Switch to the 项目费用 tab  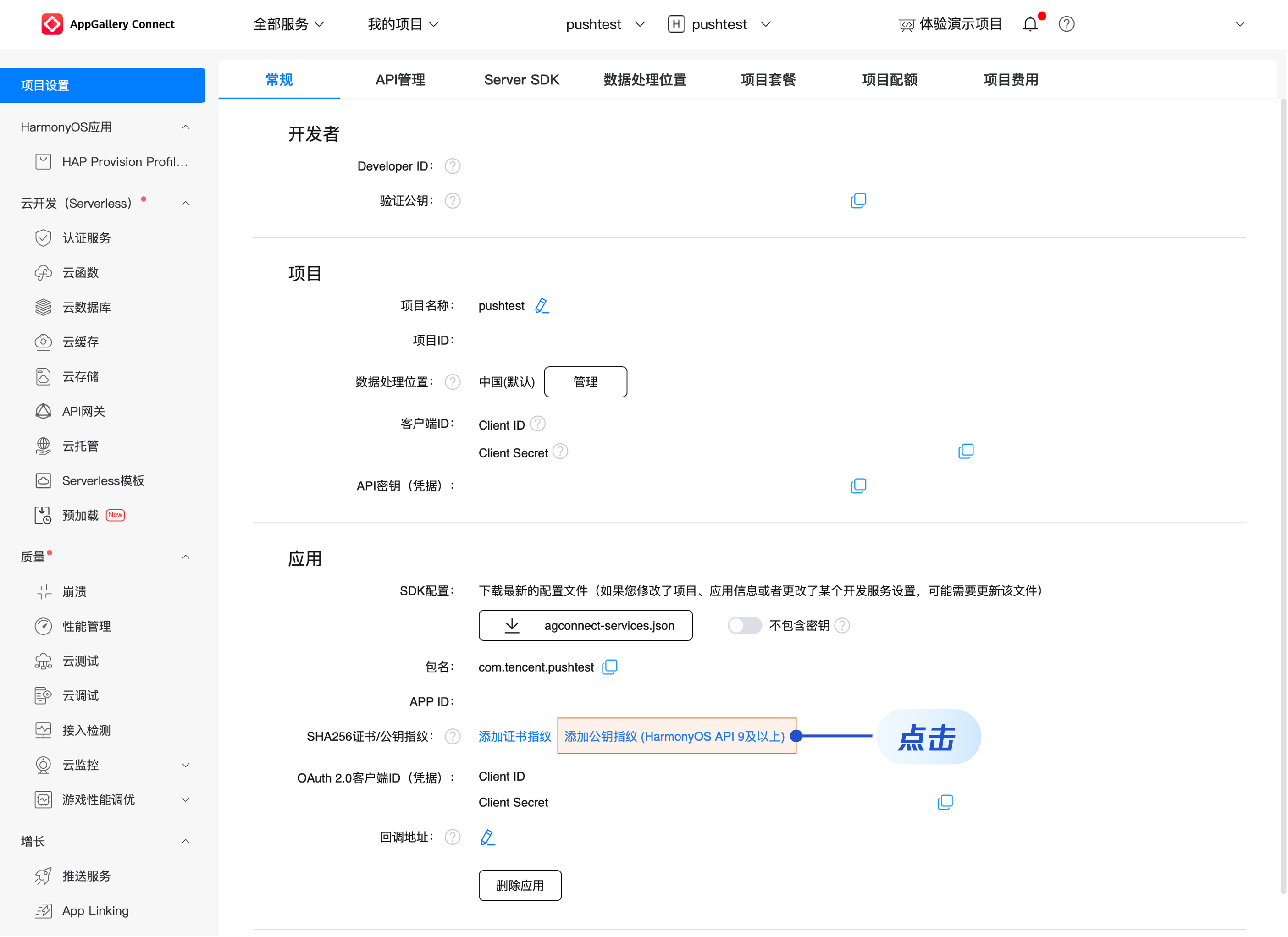coord(1012,79)
